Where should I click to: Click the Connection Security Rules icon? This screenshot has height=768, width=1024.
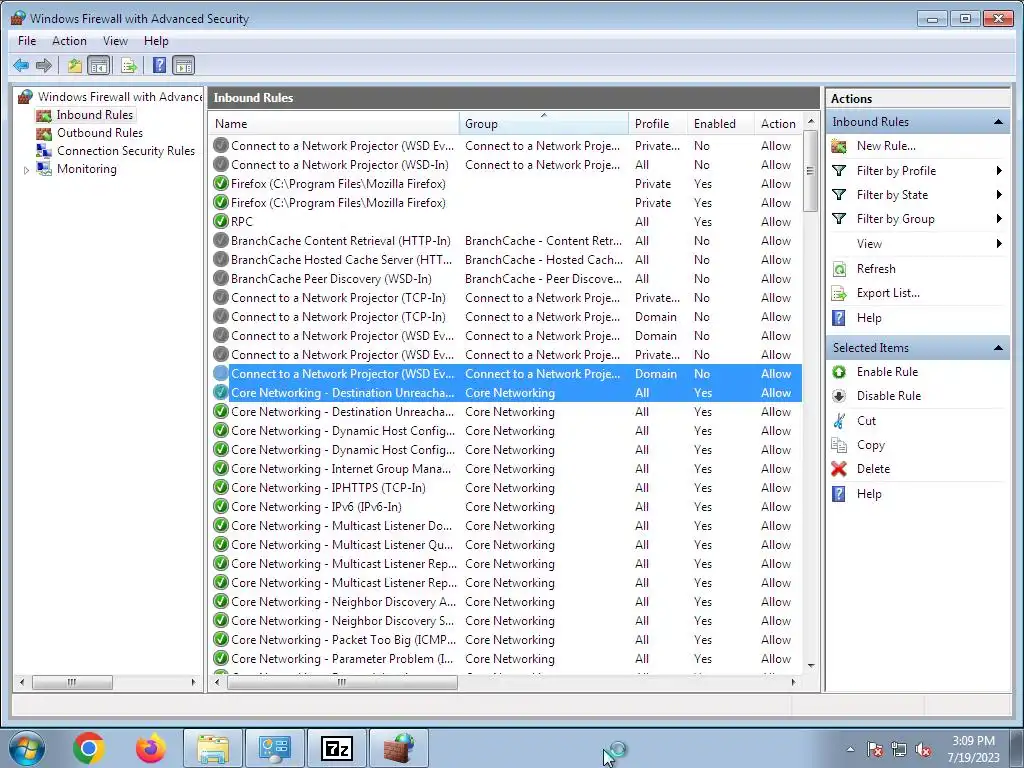tap(44, 151)
